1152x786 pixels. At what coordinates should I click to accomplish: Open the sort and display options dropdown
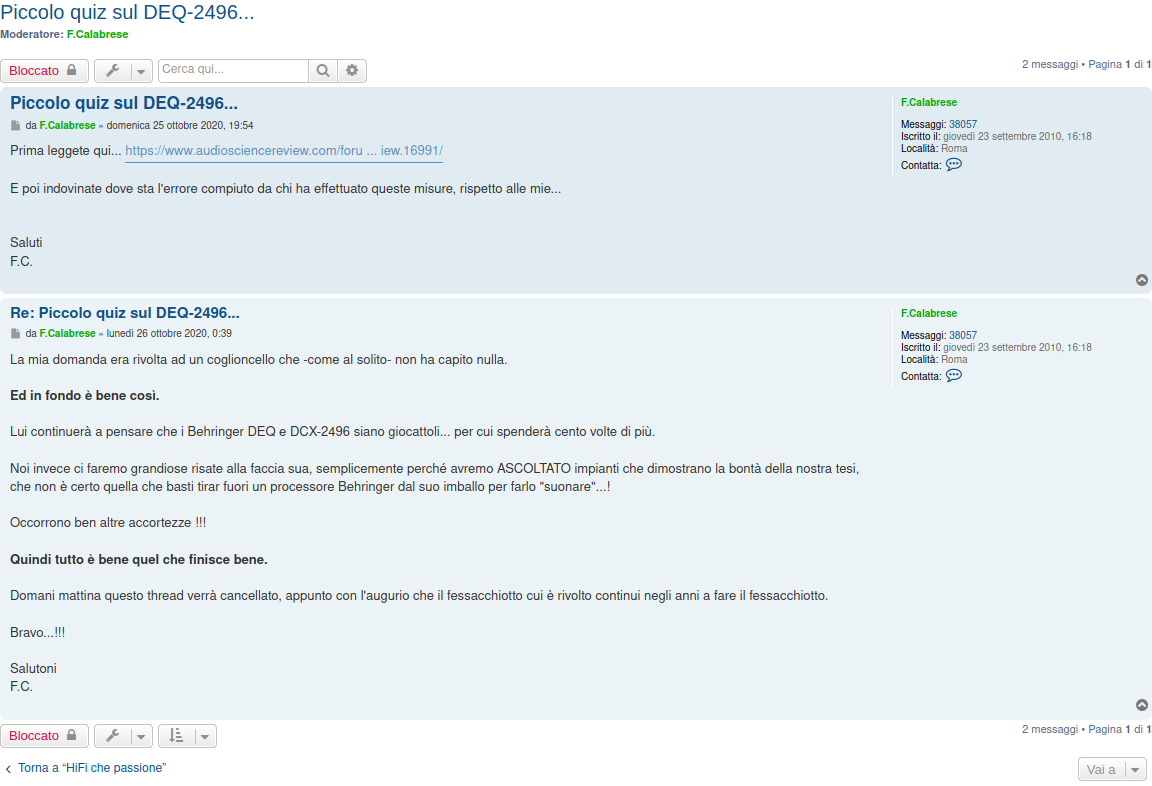click(x=187, y=735)
